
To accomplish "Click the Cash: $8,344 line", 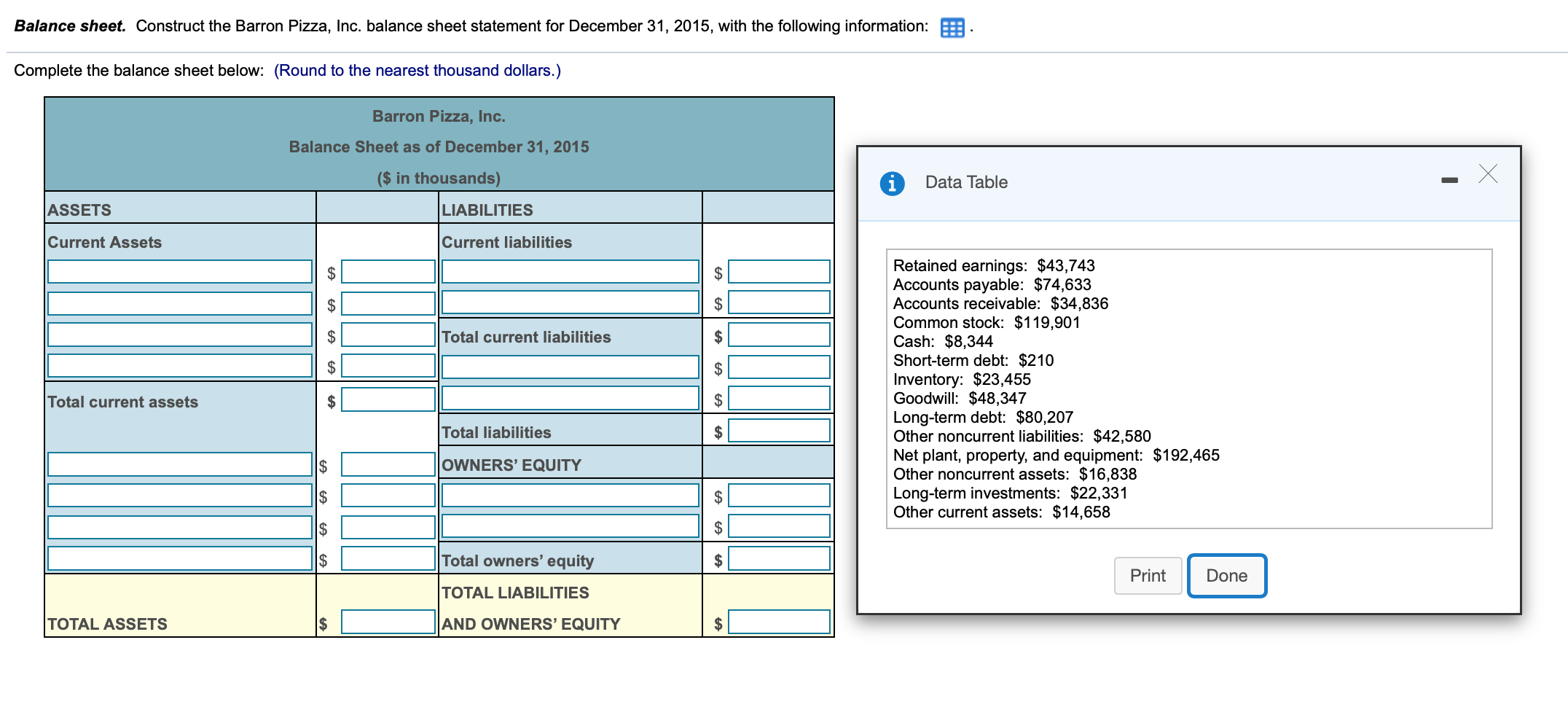I will tap(943, 342).
